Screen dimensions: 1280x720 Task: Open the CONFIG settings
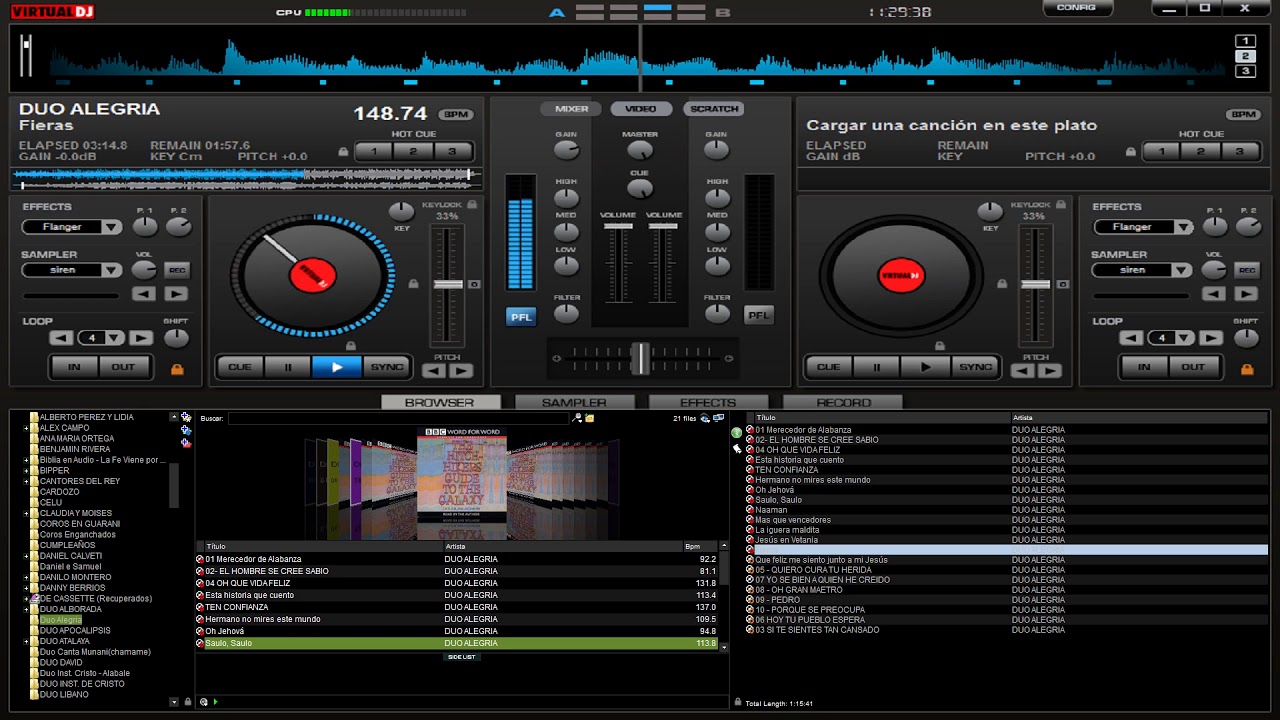point(1076,8)
